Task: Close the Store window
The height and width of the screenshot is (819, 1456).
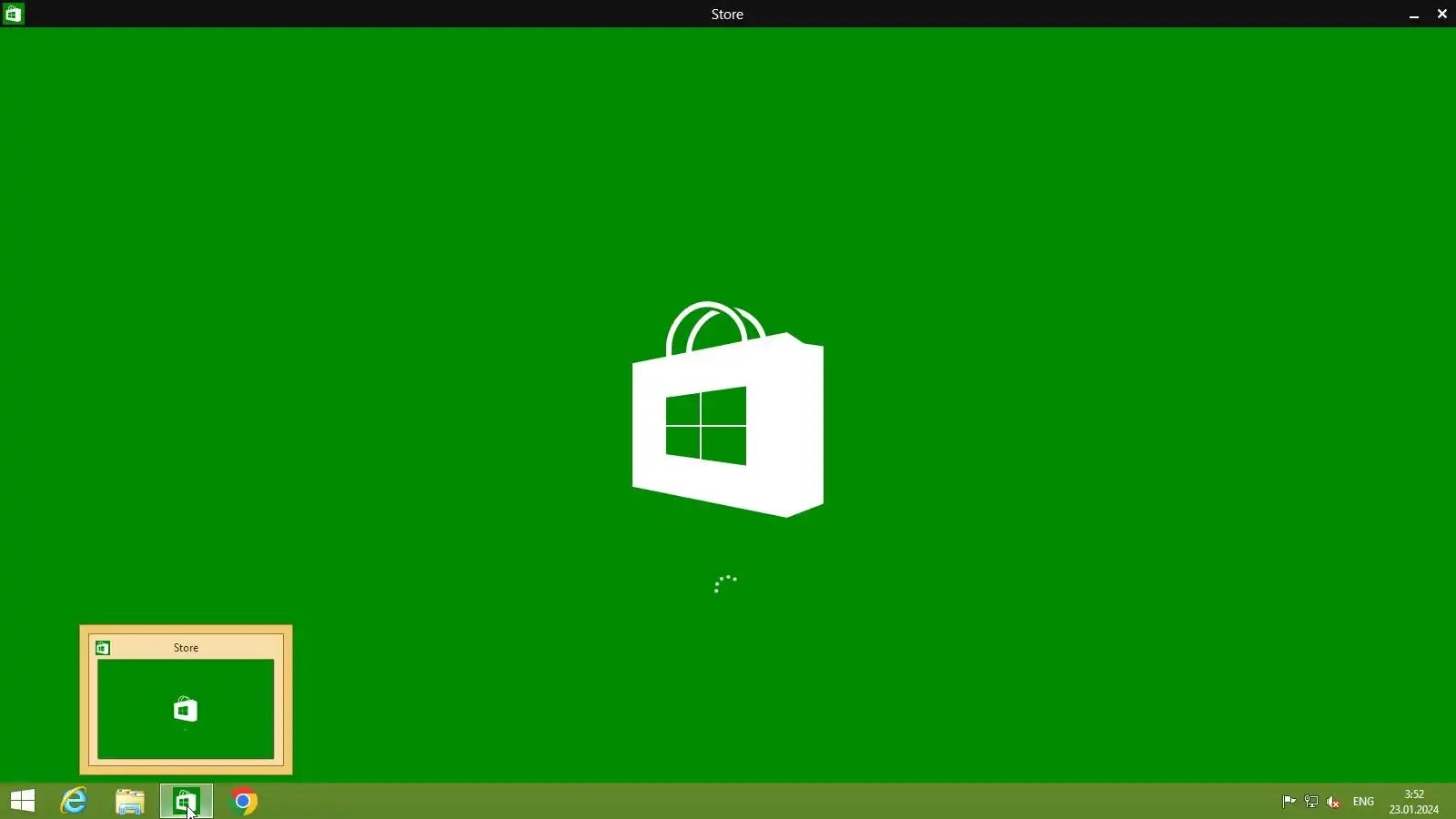Action: click(1442, 14)
